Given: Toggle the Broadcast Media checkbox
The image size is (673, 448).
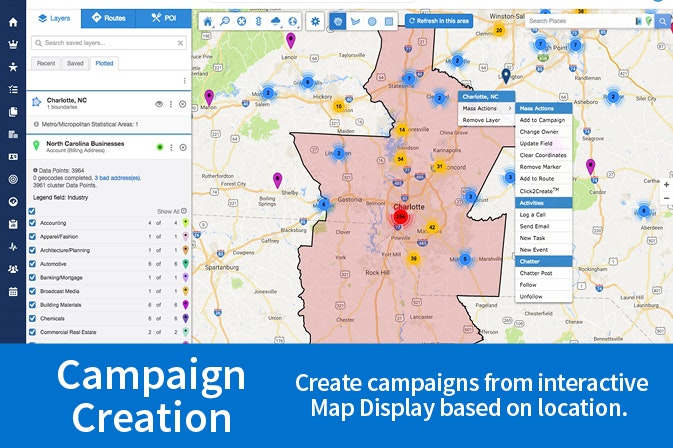Looking at the screenshot, I should click(x=32, y=291).
